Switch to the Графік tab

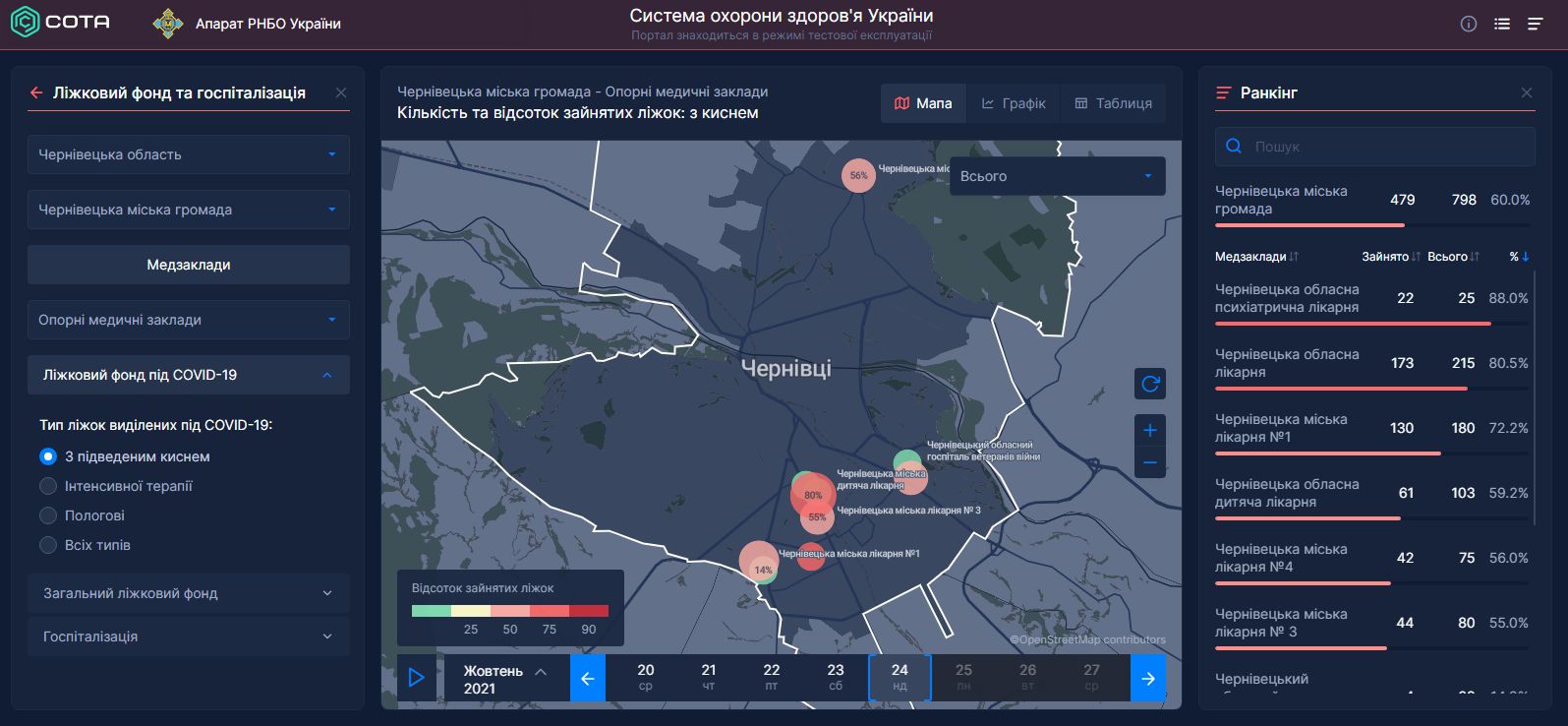(1014, 103)
